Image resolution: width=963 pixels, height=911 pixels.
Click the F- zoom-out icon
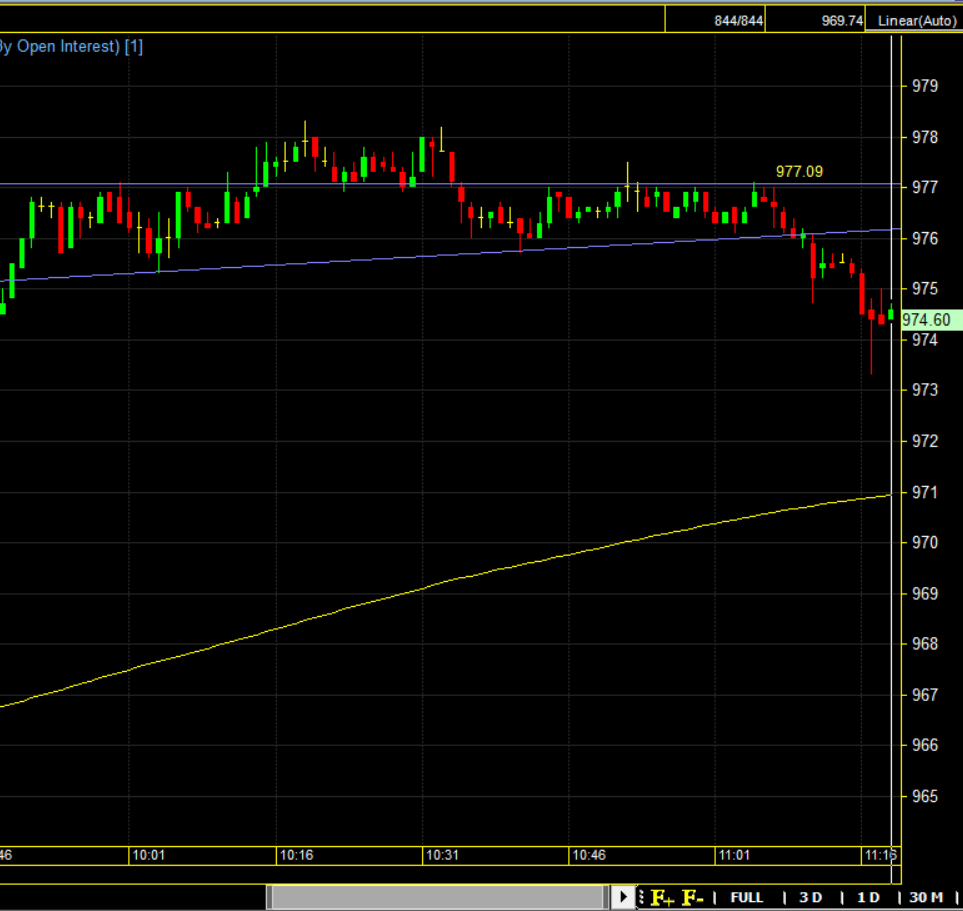coord(693,897)
